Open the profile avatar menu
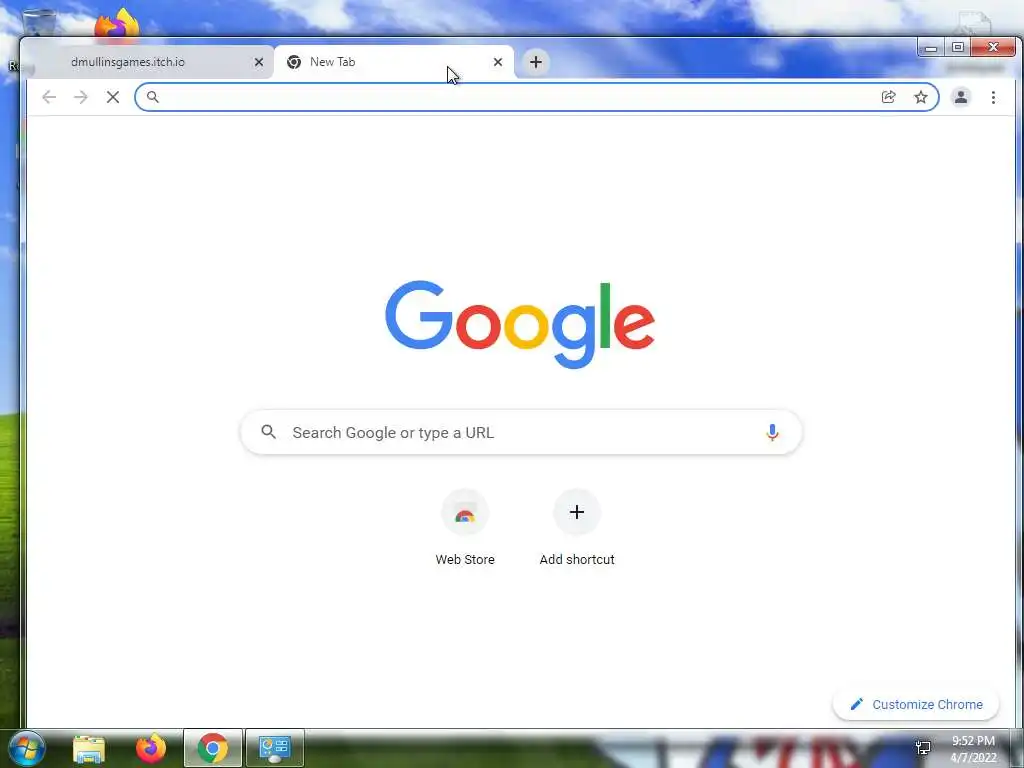The image size is (1024, 768). coord(961,97)
